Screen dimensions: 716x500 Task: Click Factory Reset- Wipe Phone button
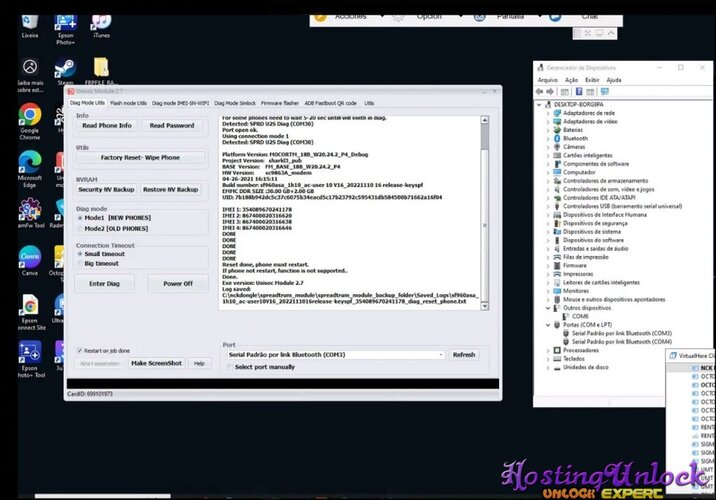pos(140,158)
